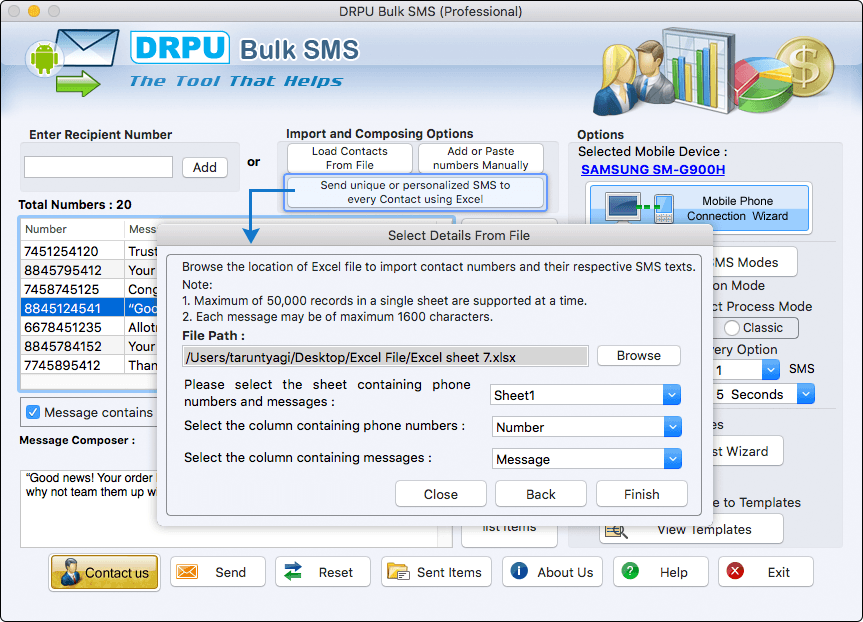Screen dimensions: 863x622
Task: Click the View Templates magnifier icon
Action: click(616, 531)
